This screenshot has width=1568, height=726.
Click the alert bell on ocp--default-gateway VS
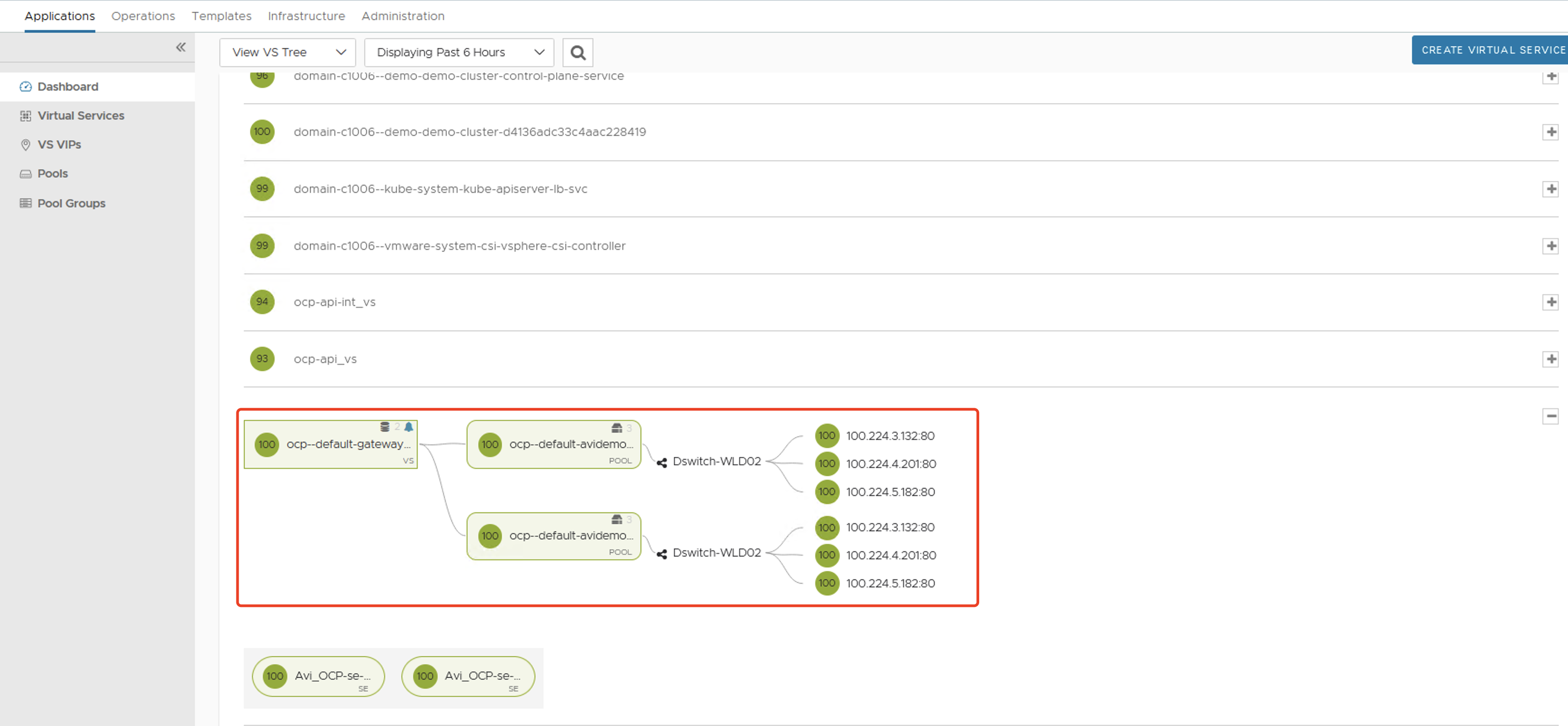point(409,427)
